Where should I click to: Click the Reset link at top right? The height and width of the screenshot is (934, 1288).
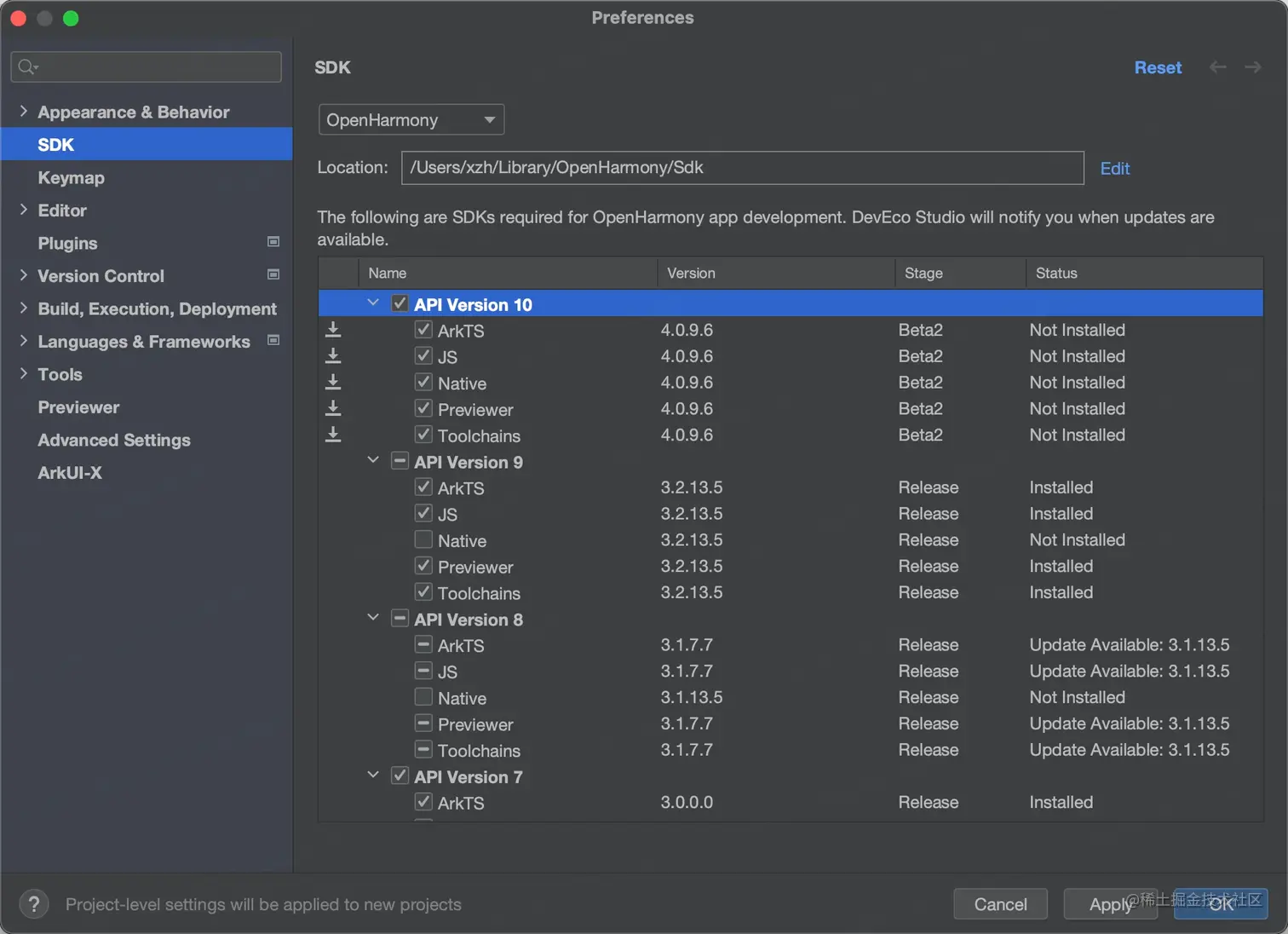point(1158,67)
